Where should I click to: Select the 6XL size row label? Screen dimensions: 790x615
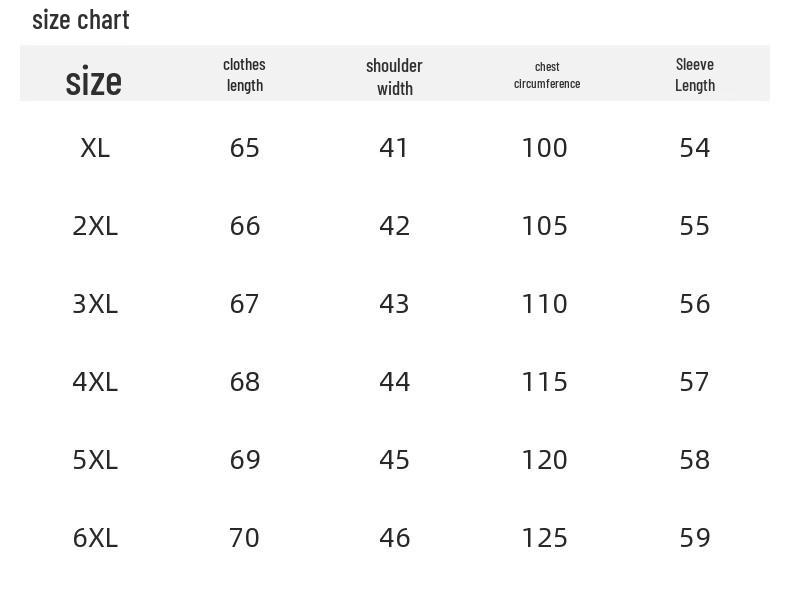[x=95, y=538]
